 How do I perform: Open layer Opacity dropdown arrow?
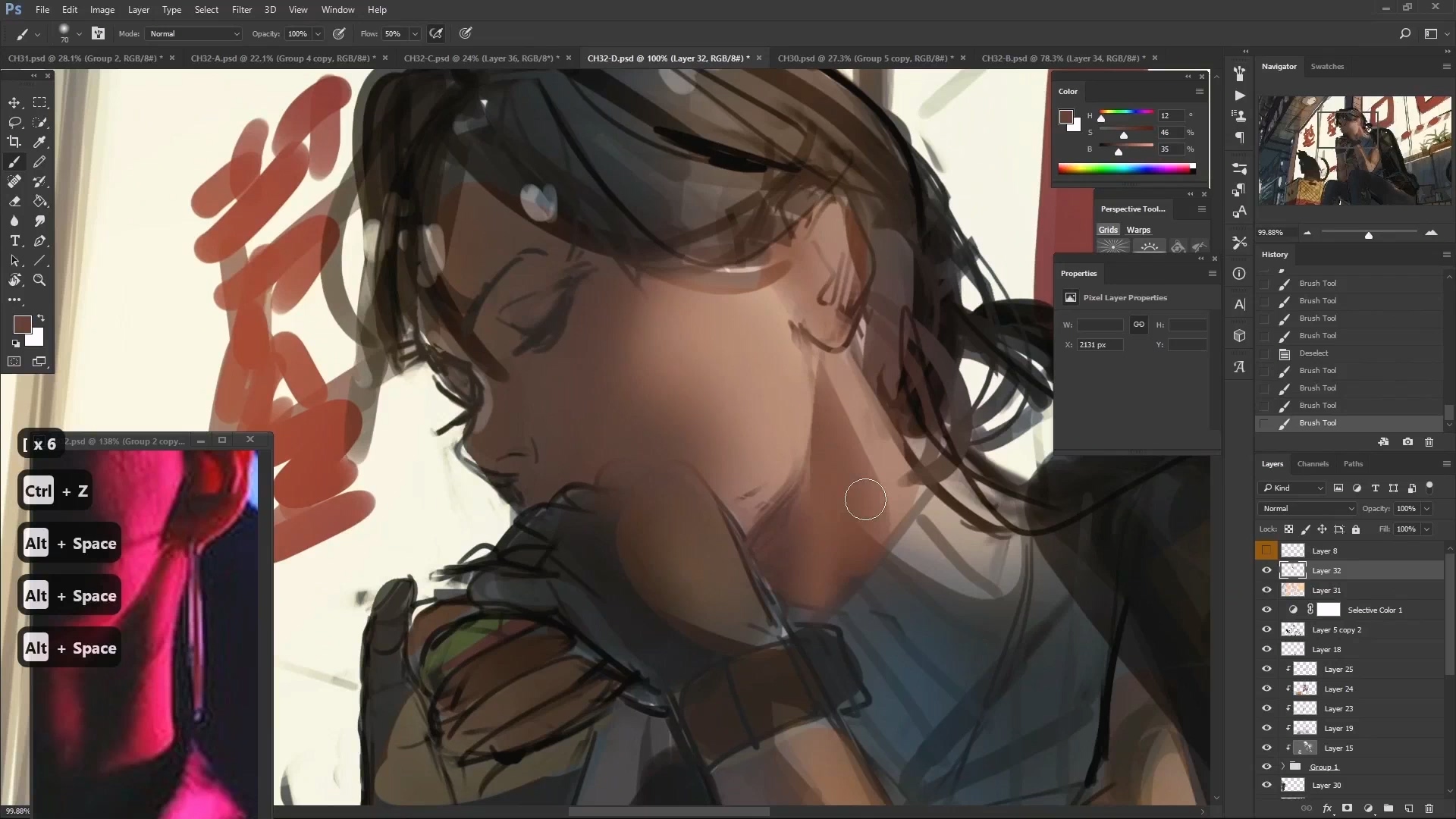click(1427, 509)
